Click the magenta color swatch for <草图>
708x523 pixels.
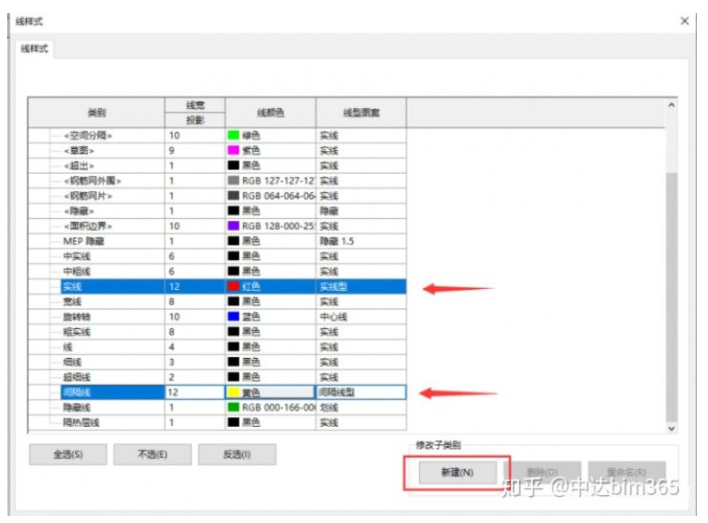tap(235, 150)
